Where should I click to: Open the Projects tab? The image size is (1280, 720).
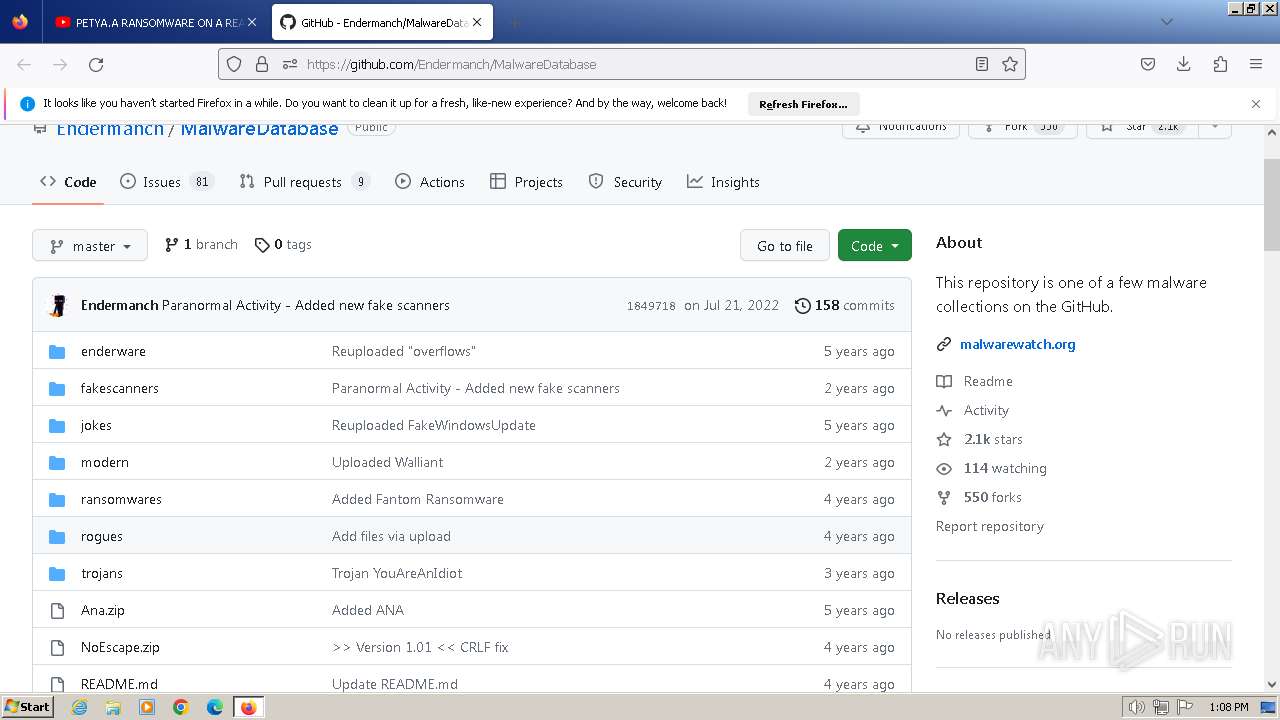[x=526, y=182]
